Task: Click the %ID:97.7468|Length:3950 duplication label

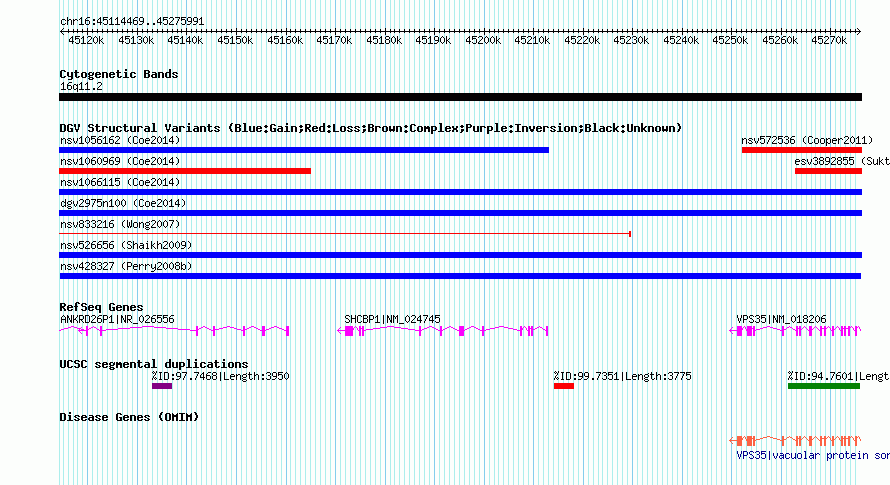Action: tap(220, 376)
